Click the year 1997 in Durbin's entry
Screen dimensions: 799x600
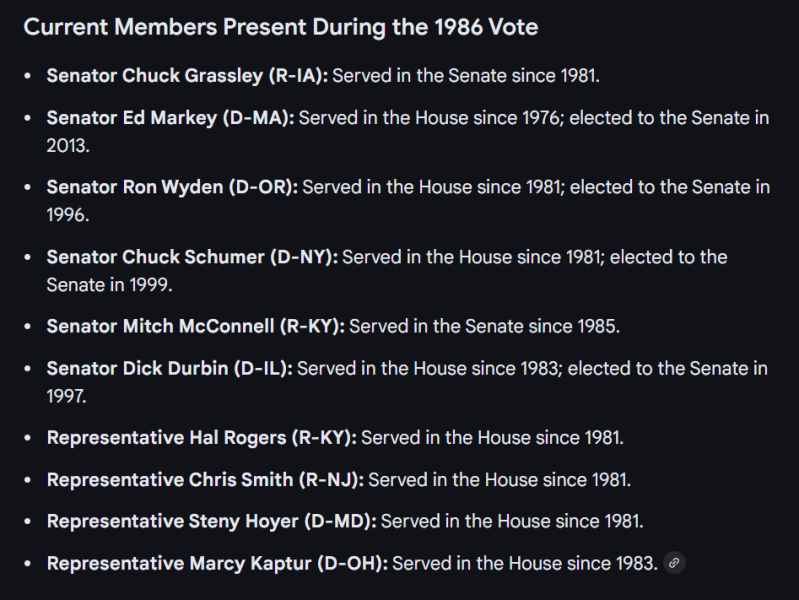coord(67,396)
